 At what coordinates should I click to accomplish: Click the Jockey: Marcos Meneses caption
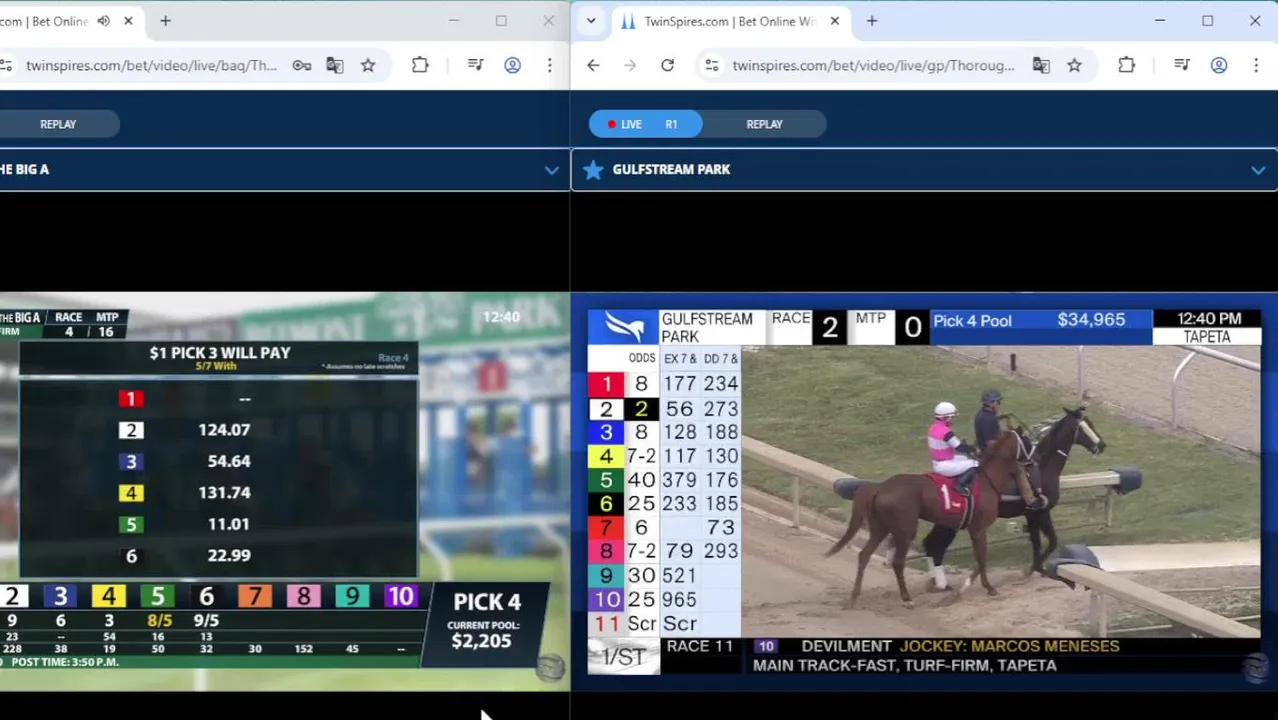[1009, 646]
